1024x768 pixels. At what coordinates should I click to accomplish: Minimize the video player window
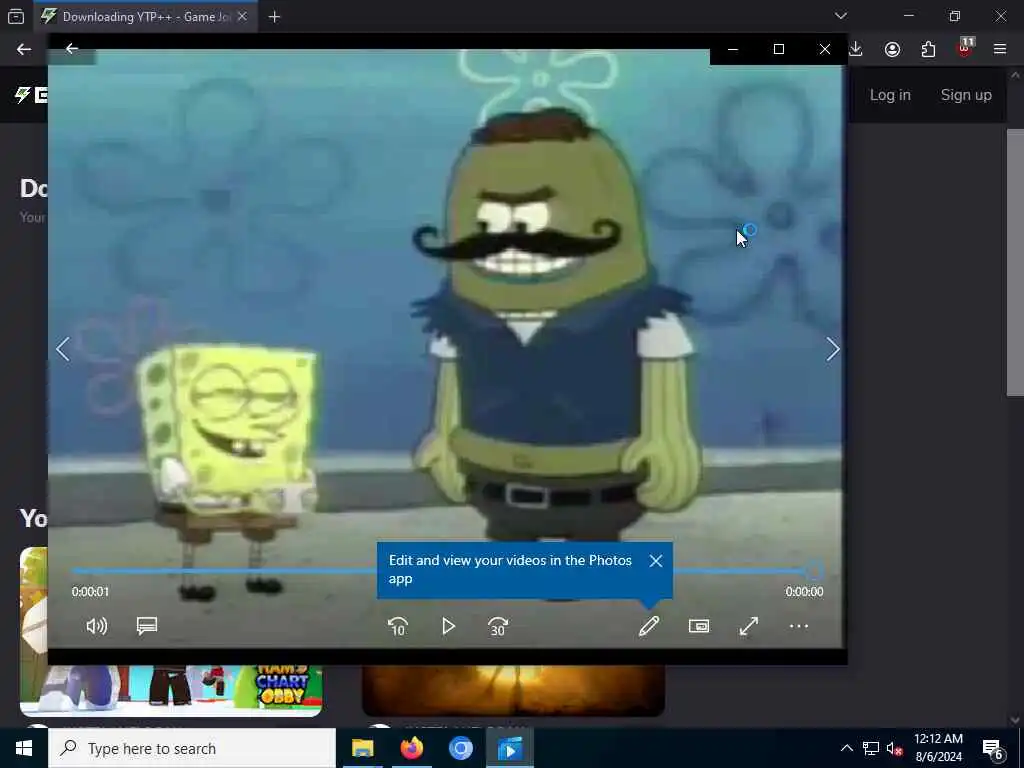[733, 49]
